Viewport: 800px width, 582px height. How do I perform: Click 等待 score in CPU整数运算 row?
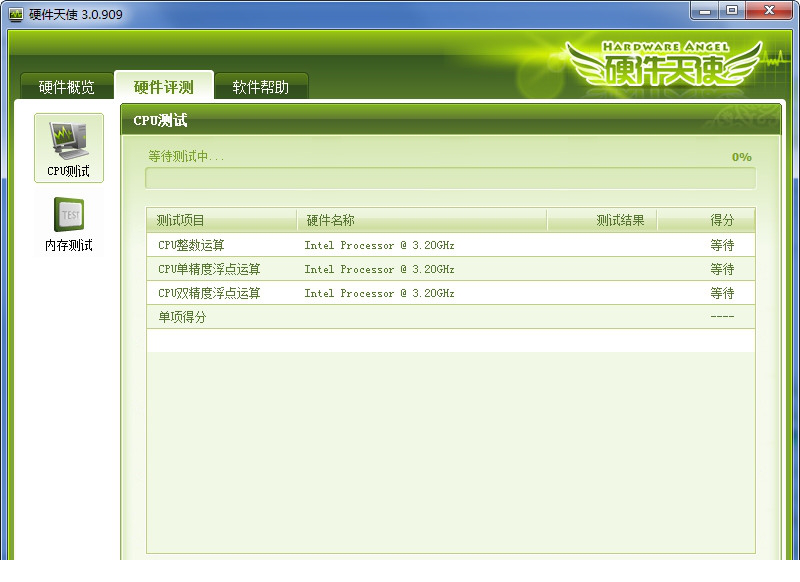click(x=722, y=245)
